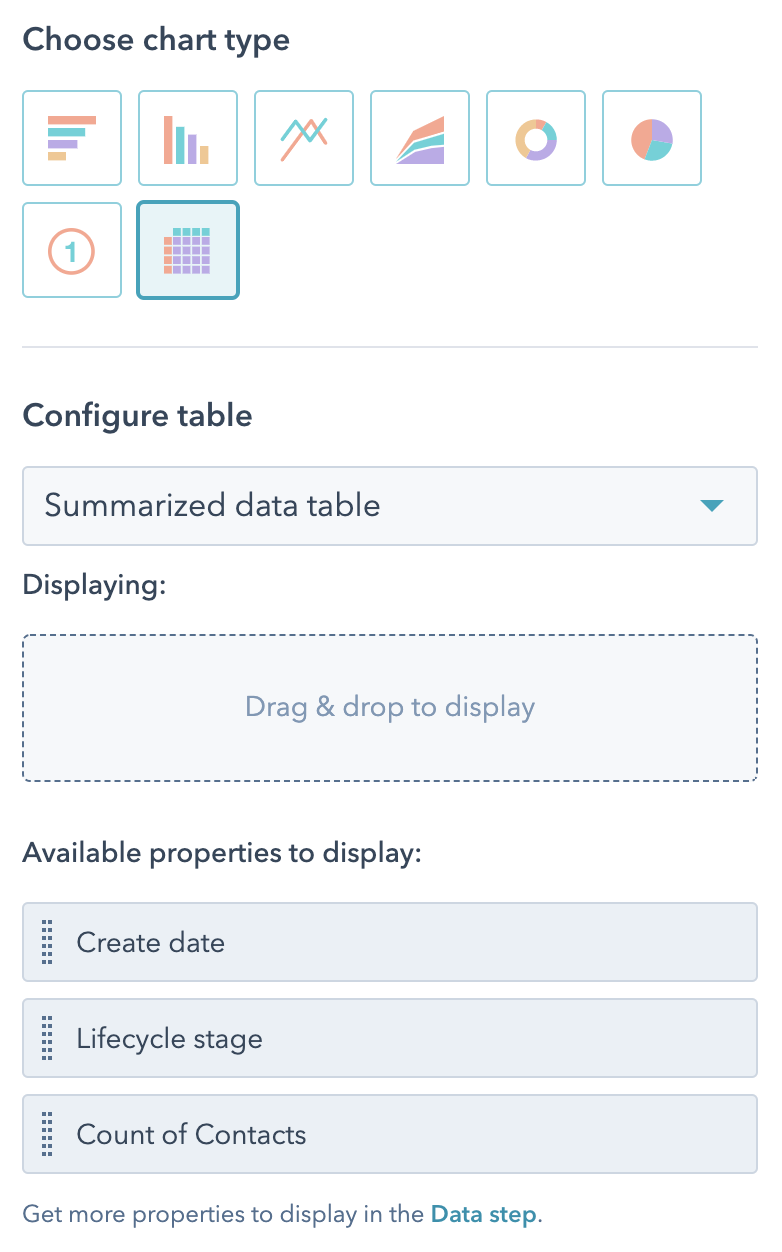Select the vertical column chart type
This screenshot has height=1252, width=782.
(x=188, y=138)
